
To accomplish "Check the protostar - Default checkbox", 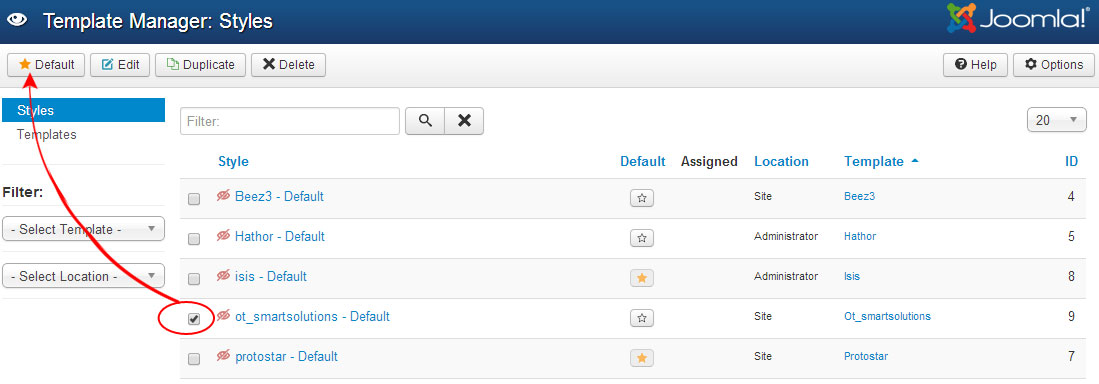I will 194,359.
